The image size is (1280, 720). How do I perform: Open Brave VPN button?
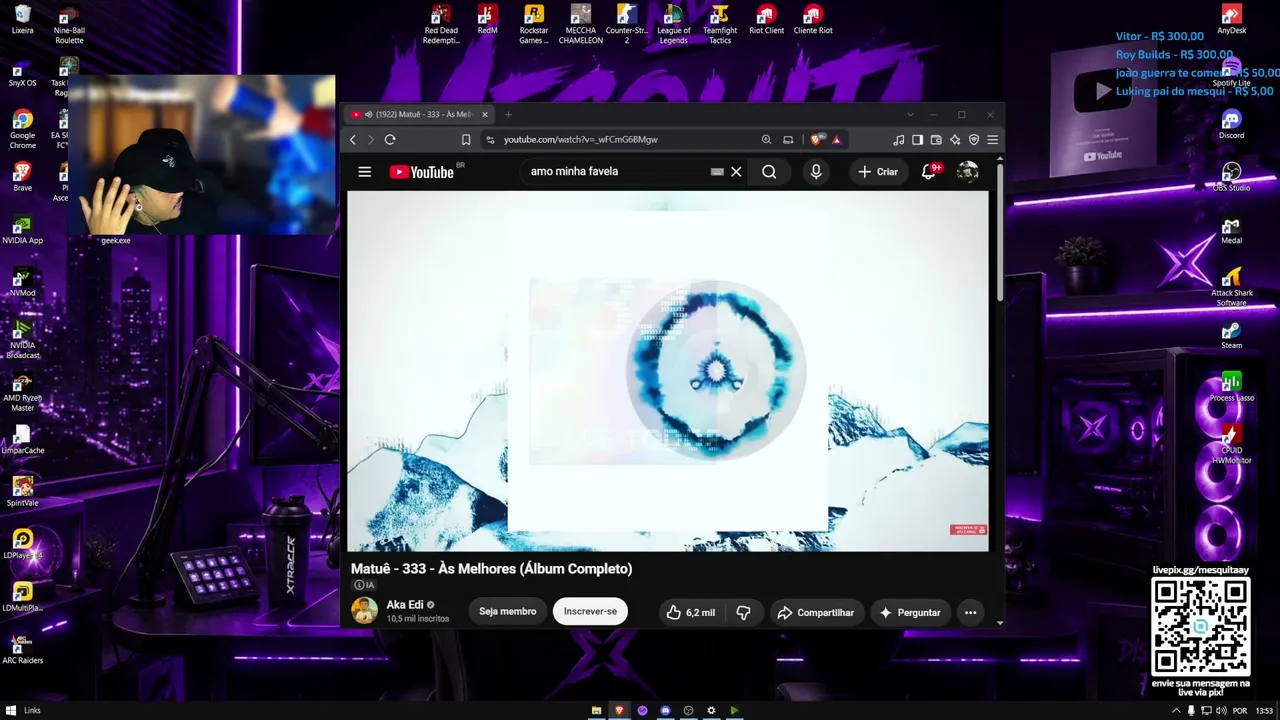click(974, 140)
